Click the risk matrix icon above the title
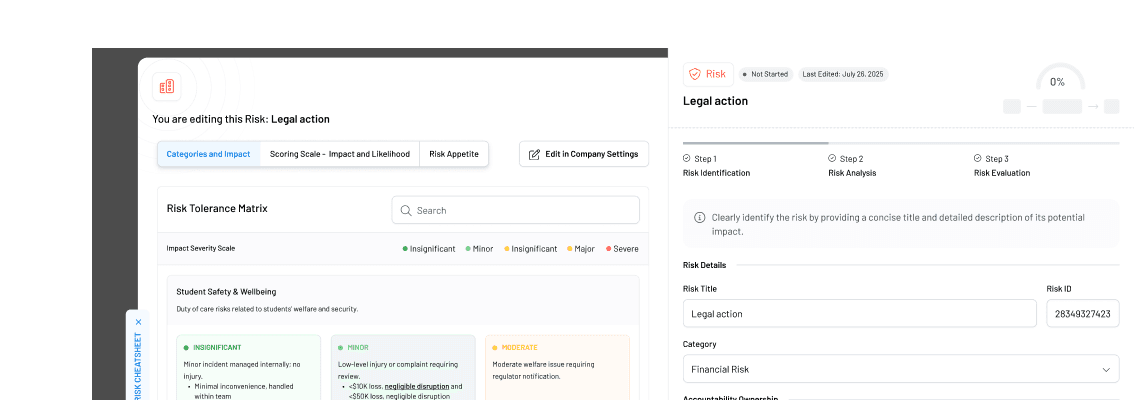Viewport: 1134px width, 400px height. [x=166, y=87]
